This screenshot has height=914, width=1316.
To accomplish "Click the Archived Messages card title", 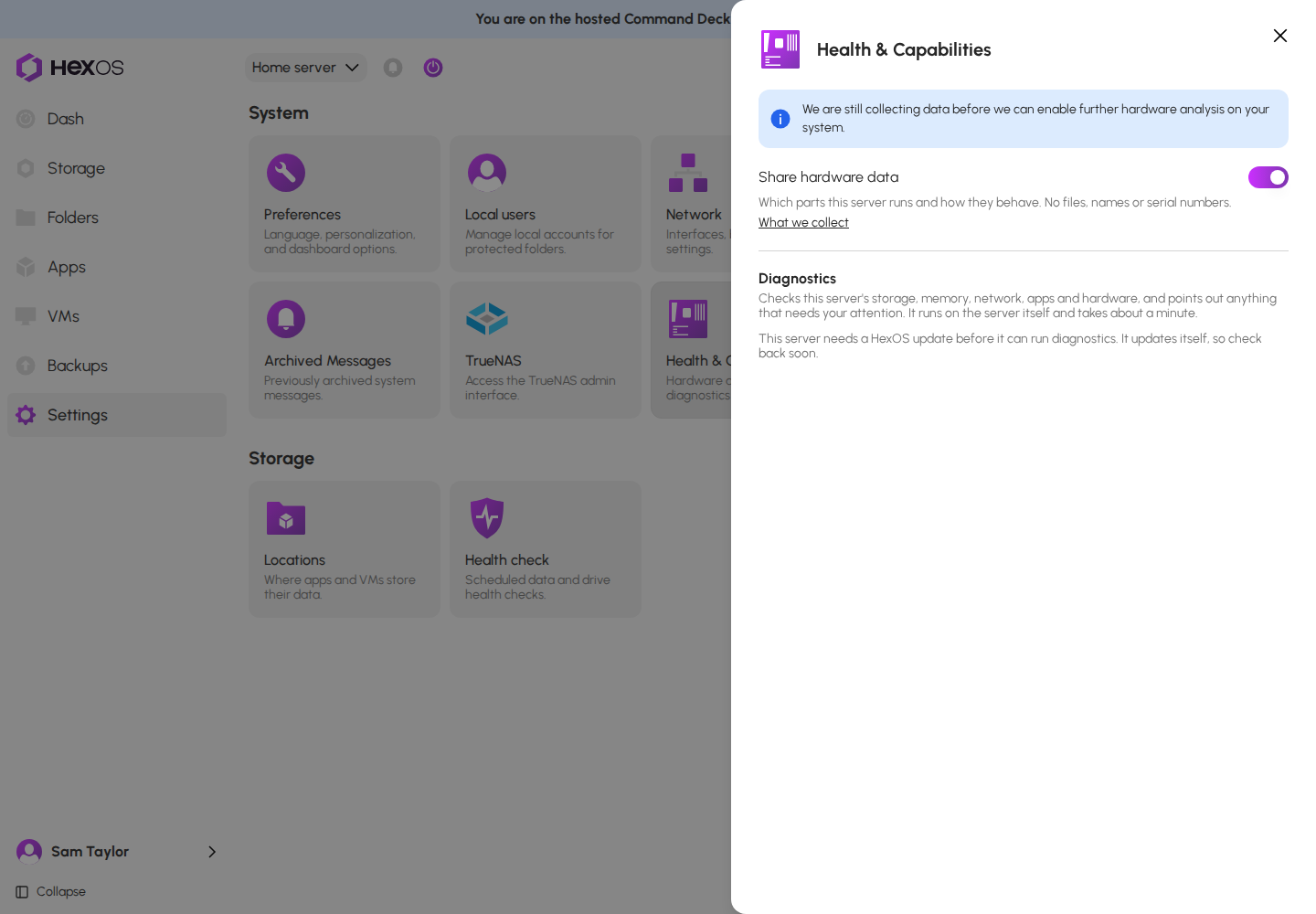I will (x=327, y=361).
